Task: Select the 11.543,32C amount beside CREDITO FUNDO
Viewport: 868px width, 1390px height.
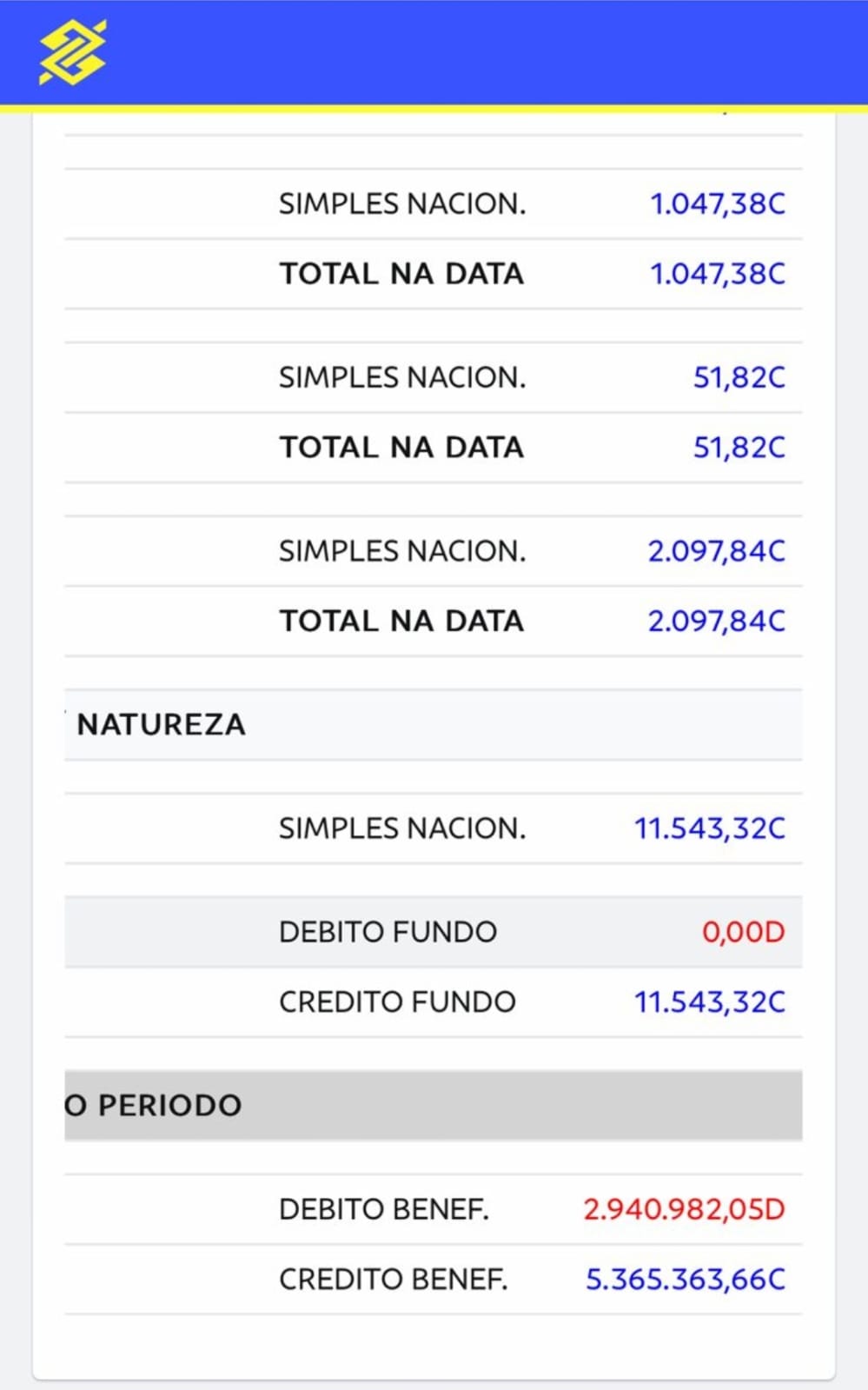Action: coord(709,1001)
